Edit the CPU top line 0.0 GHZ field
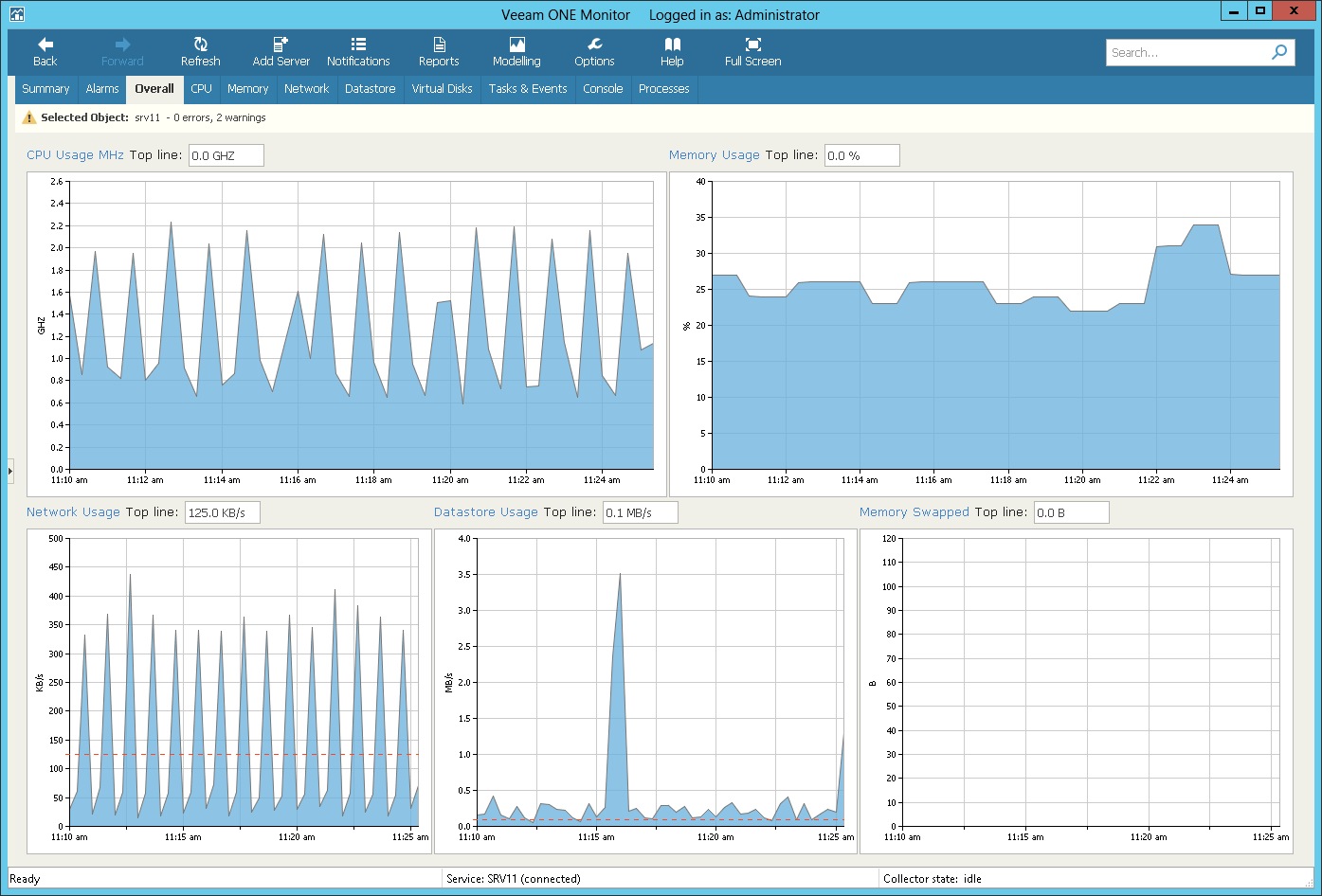The width and height of the screenshot is (1322, 896). coord(226,155)
